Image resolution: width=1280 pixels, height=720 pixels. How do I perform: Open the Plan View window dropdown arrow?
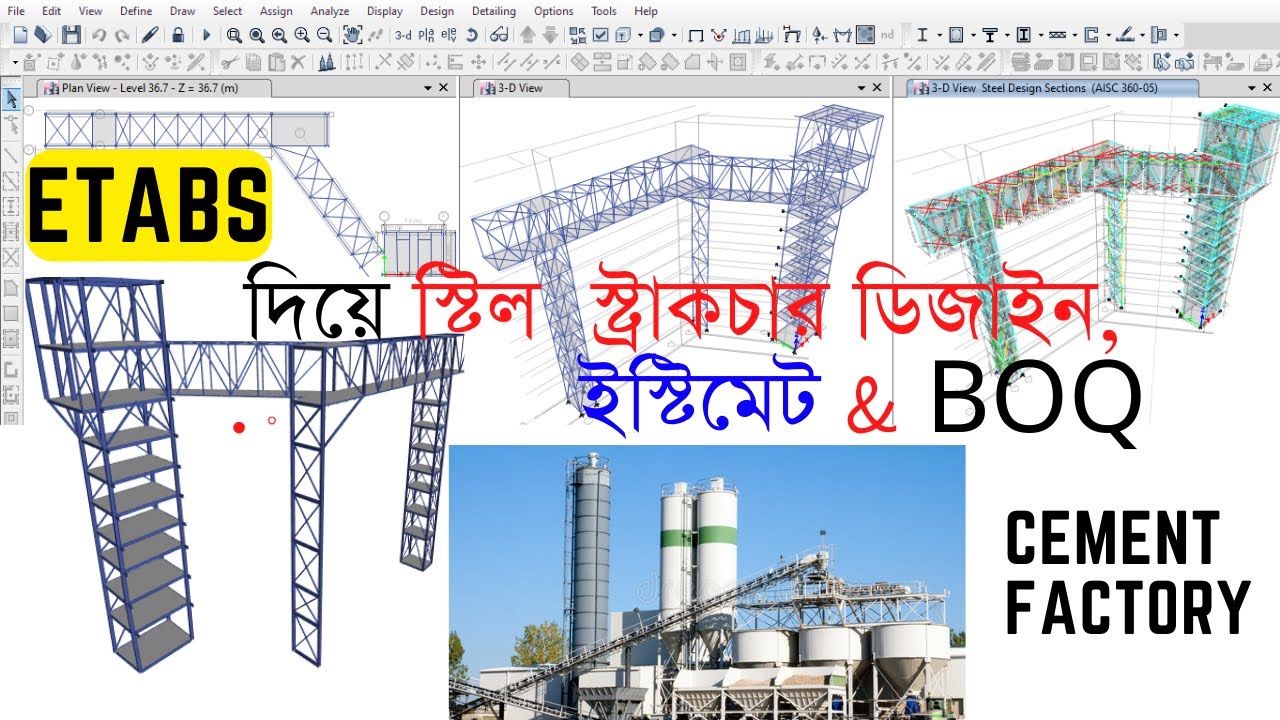coord(427,88)
